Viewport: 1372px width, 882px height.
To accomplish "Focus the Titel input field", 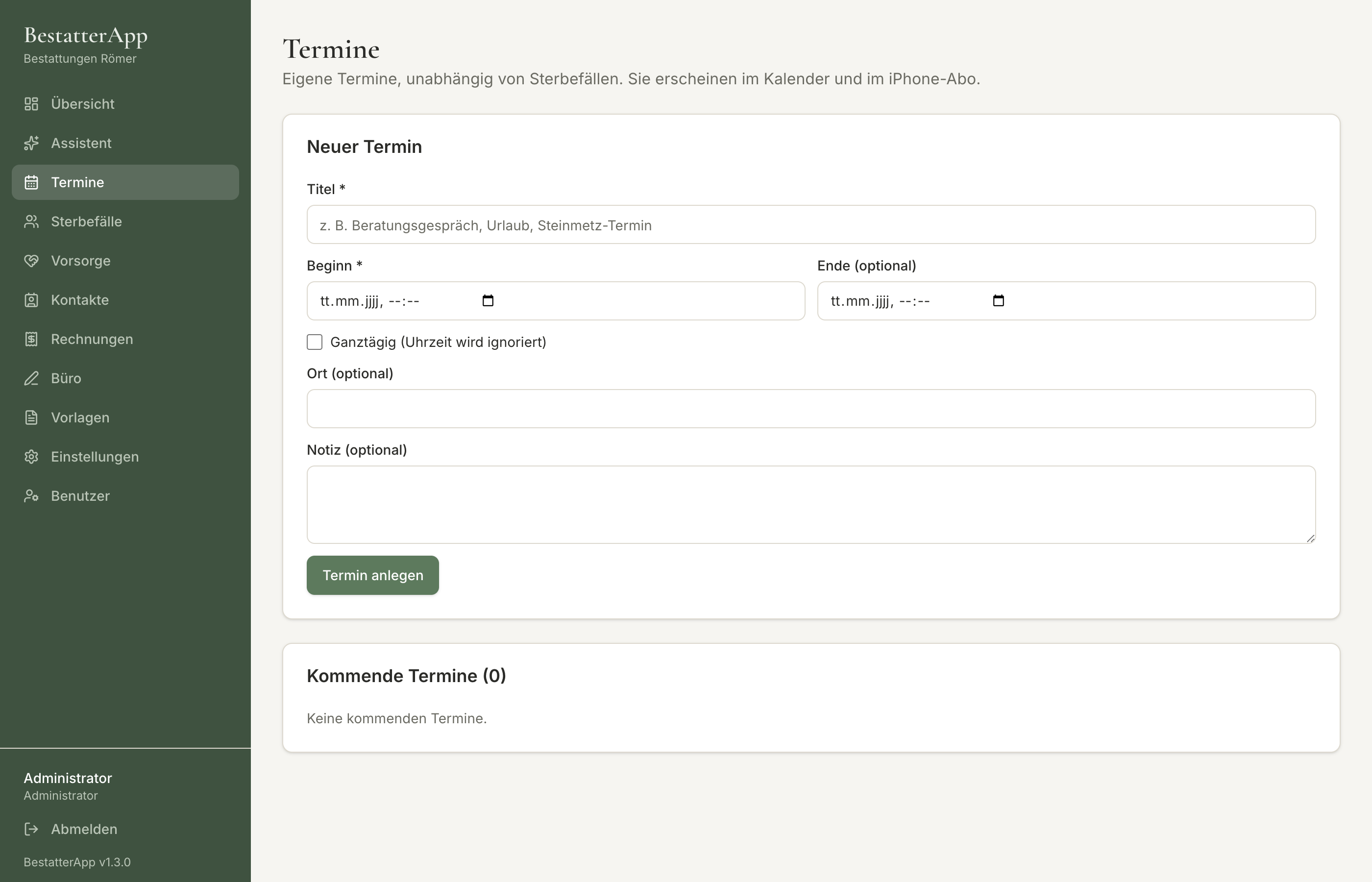I will tap(811, 224).
